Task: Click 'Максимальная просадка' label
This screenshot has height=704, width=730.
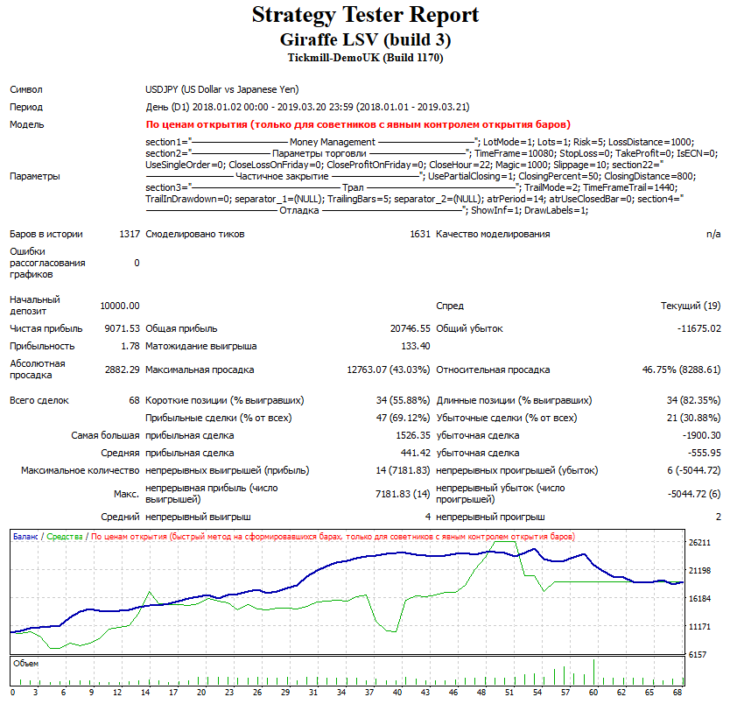Action: pos(200,370)
